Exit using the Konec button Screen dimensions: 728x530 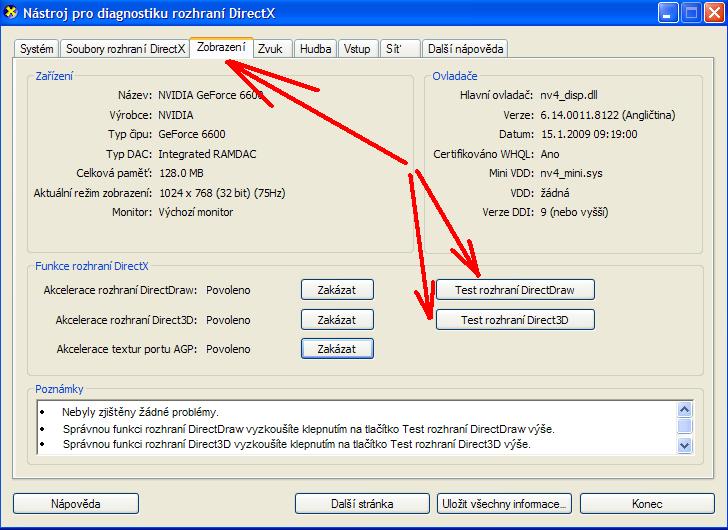[x=647, y=503]
